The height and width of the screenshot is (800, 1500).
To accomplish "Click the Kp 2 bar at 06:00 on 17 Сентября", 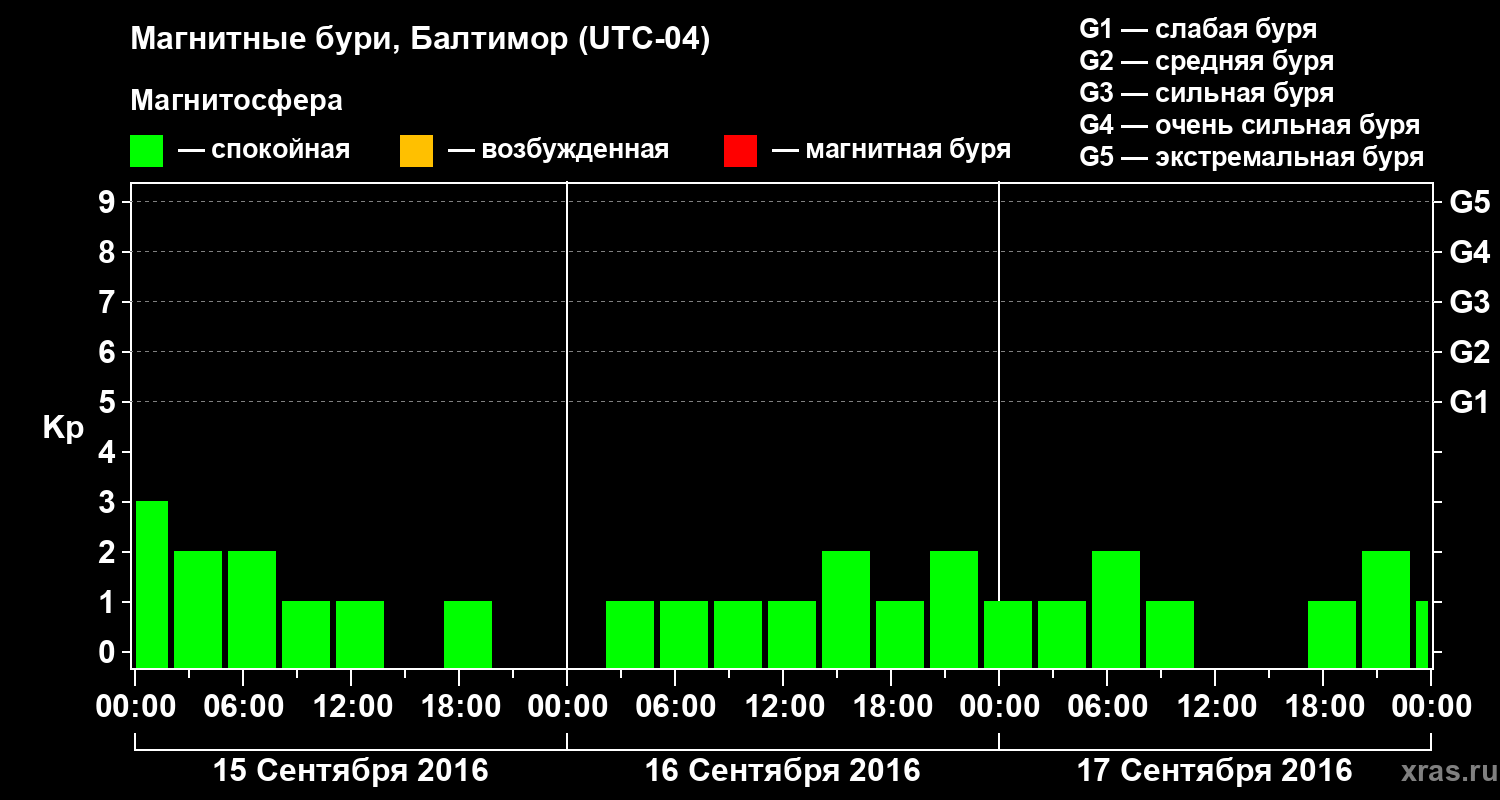I will (x=1116, y=609).
